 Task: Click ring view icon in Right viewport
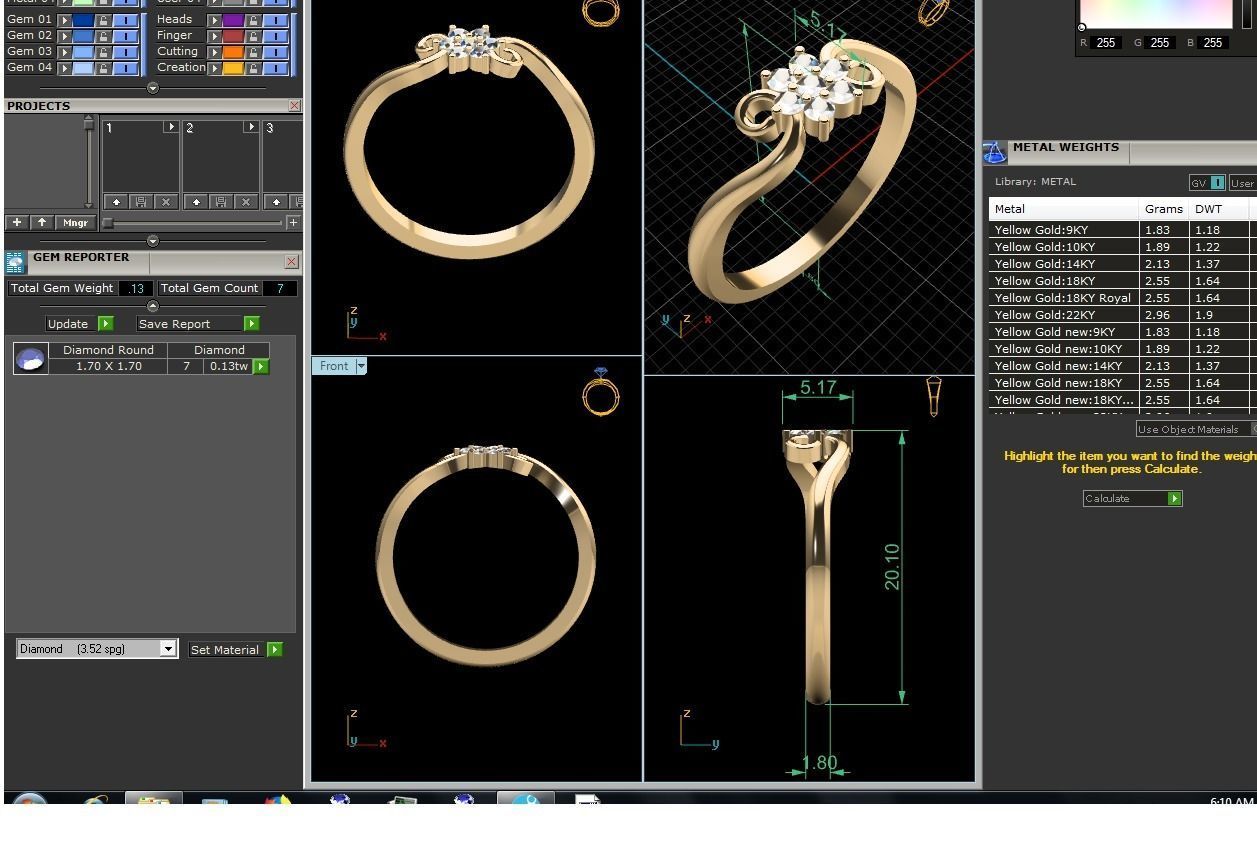tap(933, 396)
